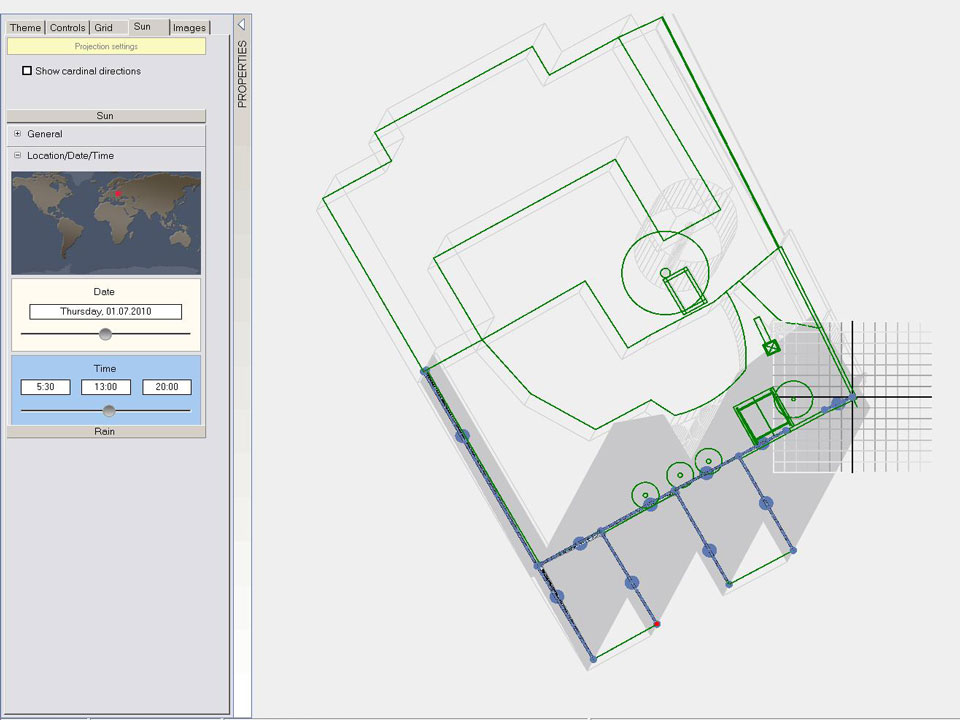Click the 5:30 sunrise time field

tap(45, 387)
